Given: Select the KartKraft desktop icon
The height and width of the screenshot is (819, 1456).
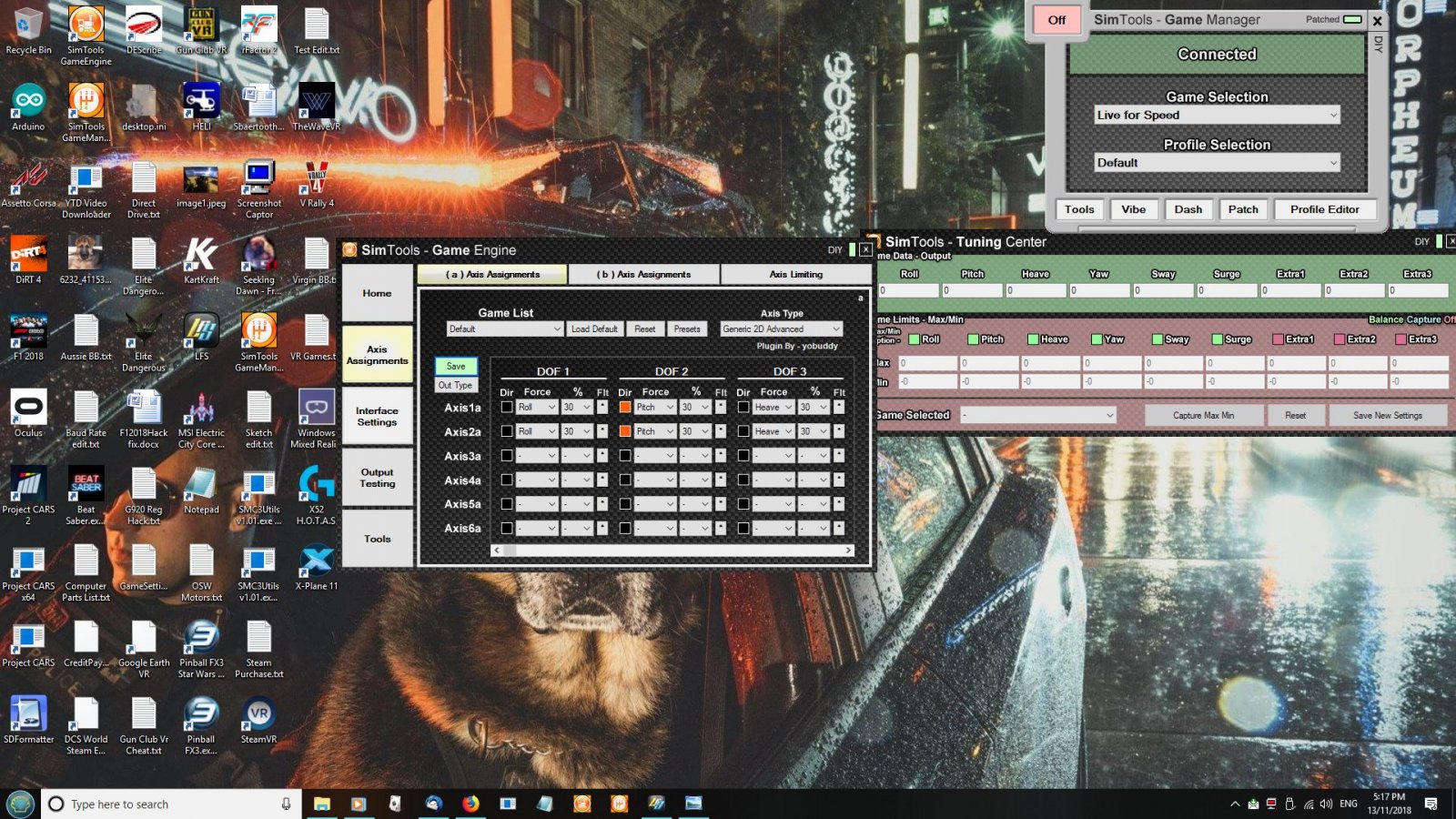Looking at the screenshot, I should coord(201,260).
